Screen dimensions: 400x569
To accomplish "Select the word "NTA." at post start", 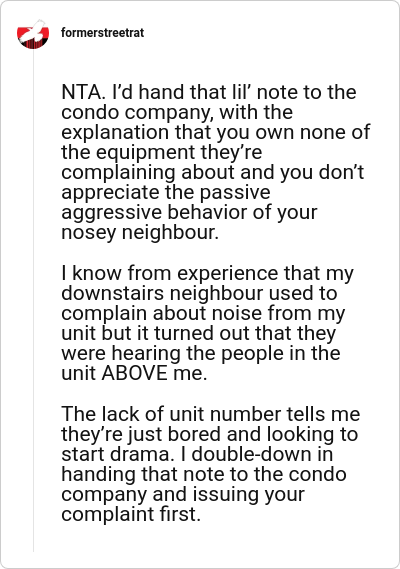I will [83, 92].
